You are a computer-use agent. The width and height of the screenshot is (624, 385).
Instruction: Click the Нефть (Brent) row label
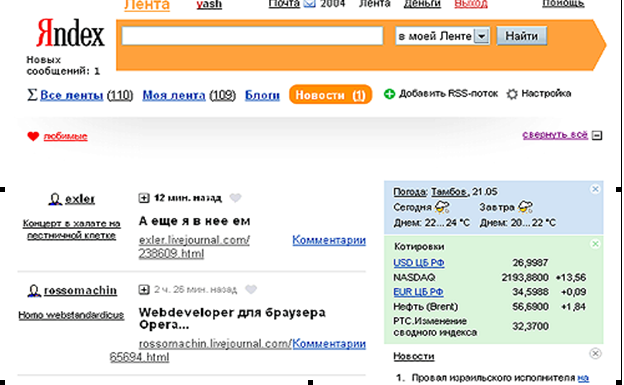pyautogui.click(x=425, y=307)
